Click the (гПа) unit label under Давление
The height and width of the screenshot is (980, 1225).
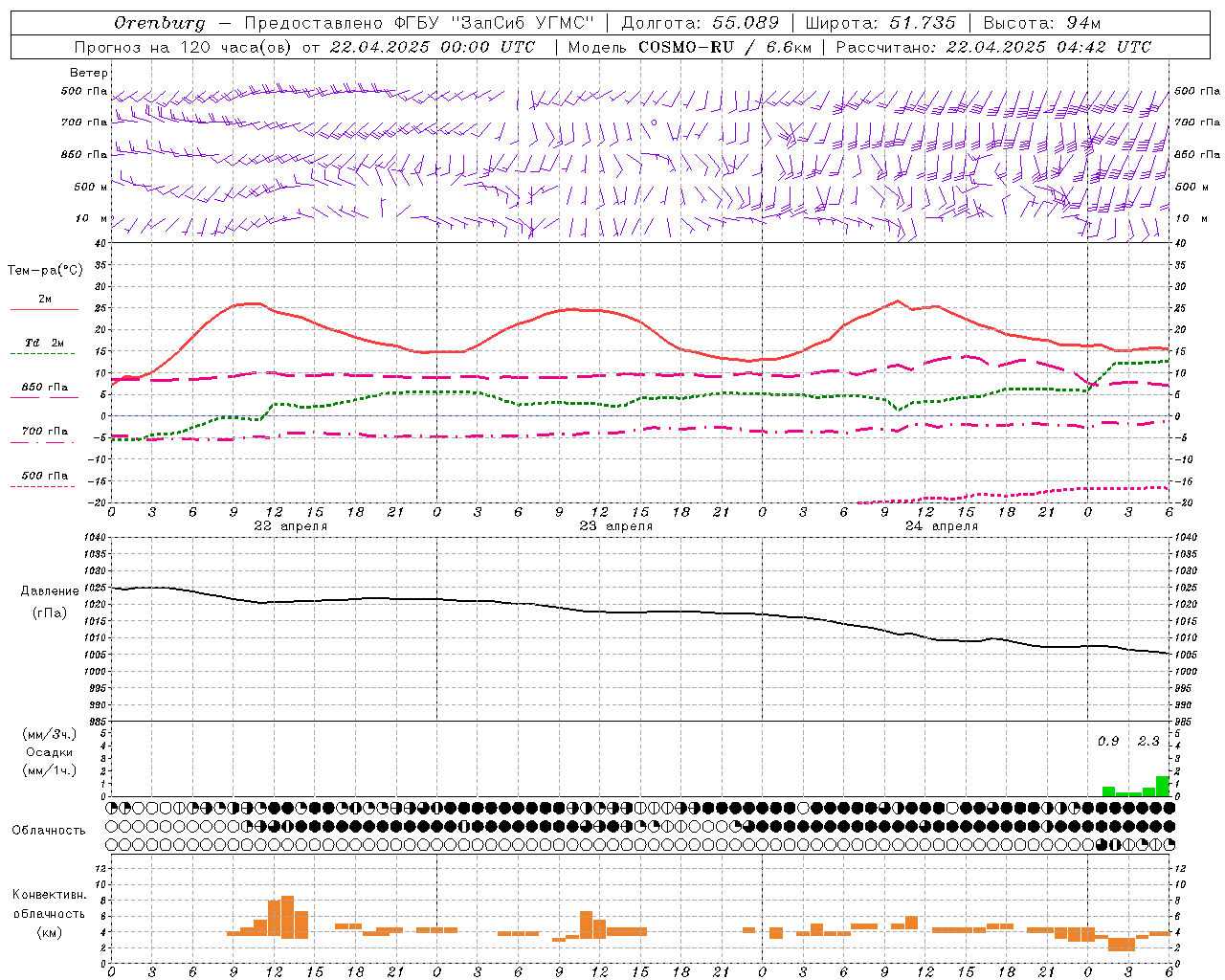coord(50,612)
